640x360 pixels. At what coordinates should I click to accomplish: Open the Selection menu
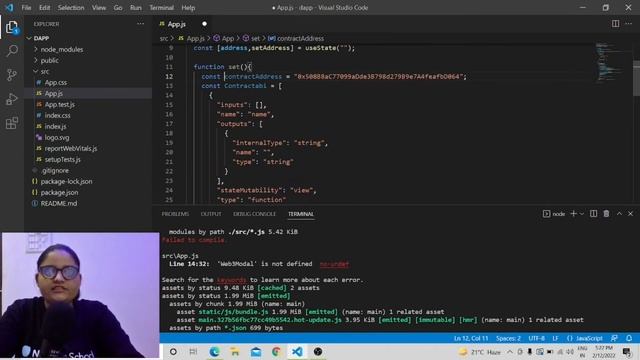click(71, 8)
